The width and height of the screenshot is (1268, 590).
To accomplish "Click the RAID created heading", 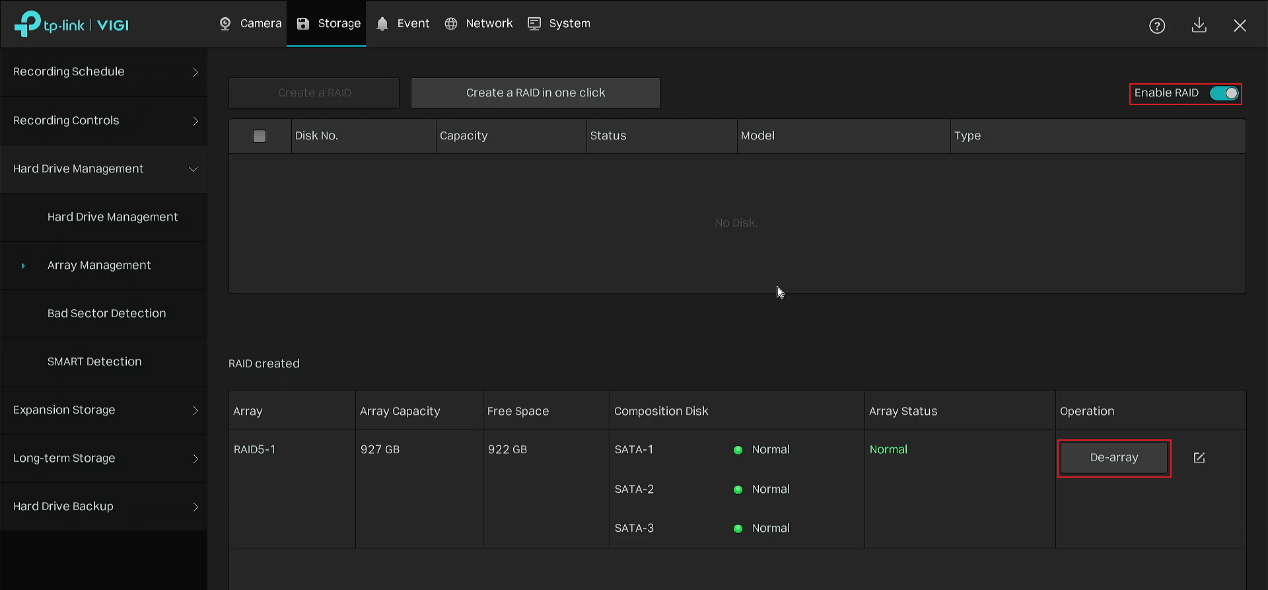I will [264, 364].
